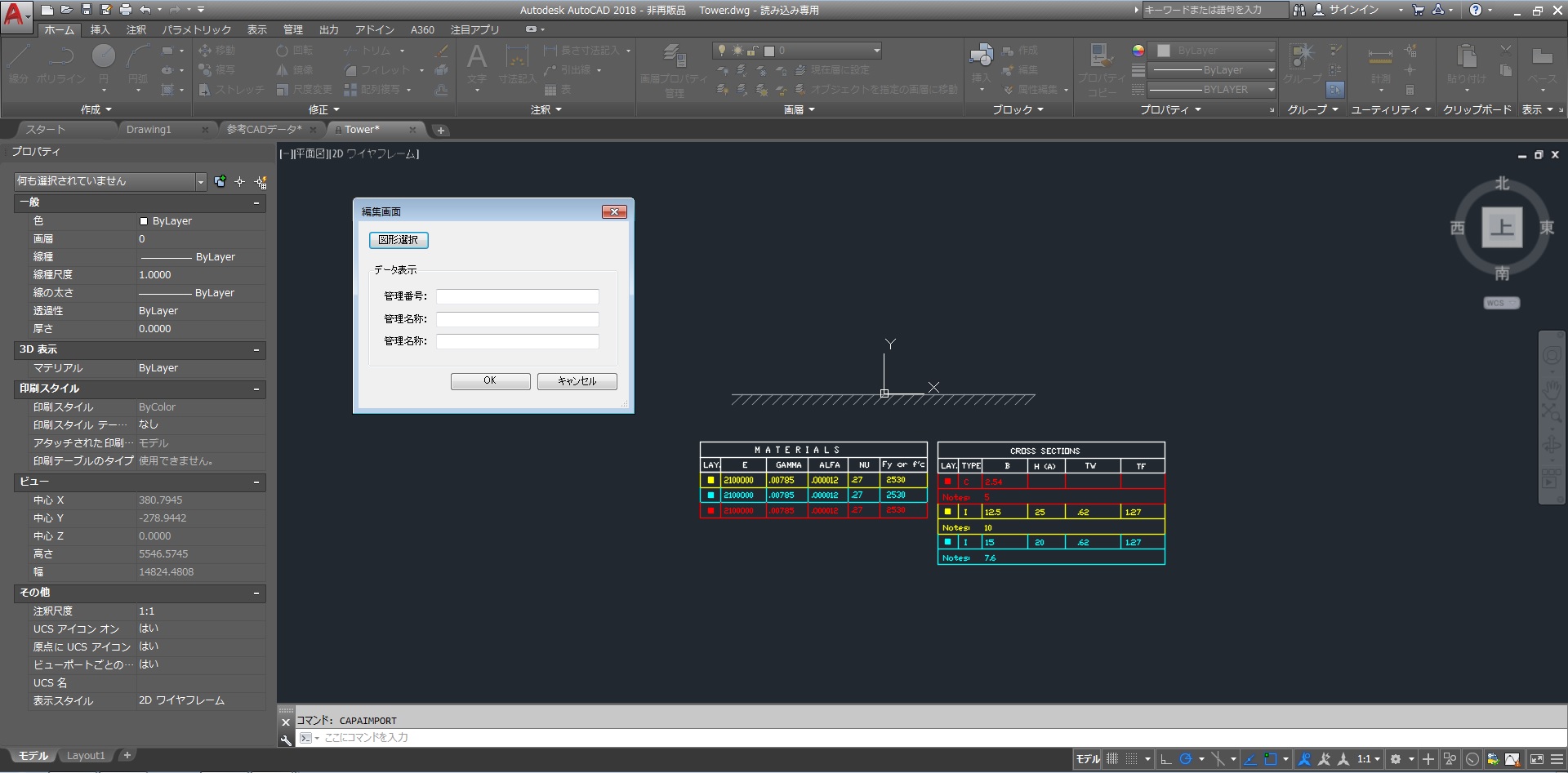Screen dimensions: 1568x773
Task: Open the layer dropdown showing 0
Action: click(x=797, y=51)
